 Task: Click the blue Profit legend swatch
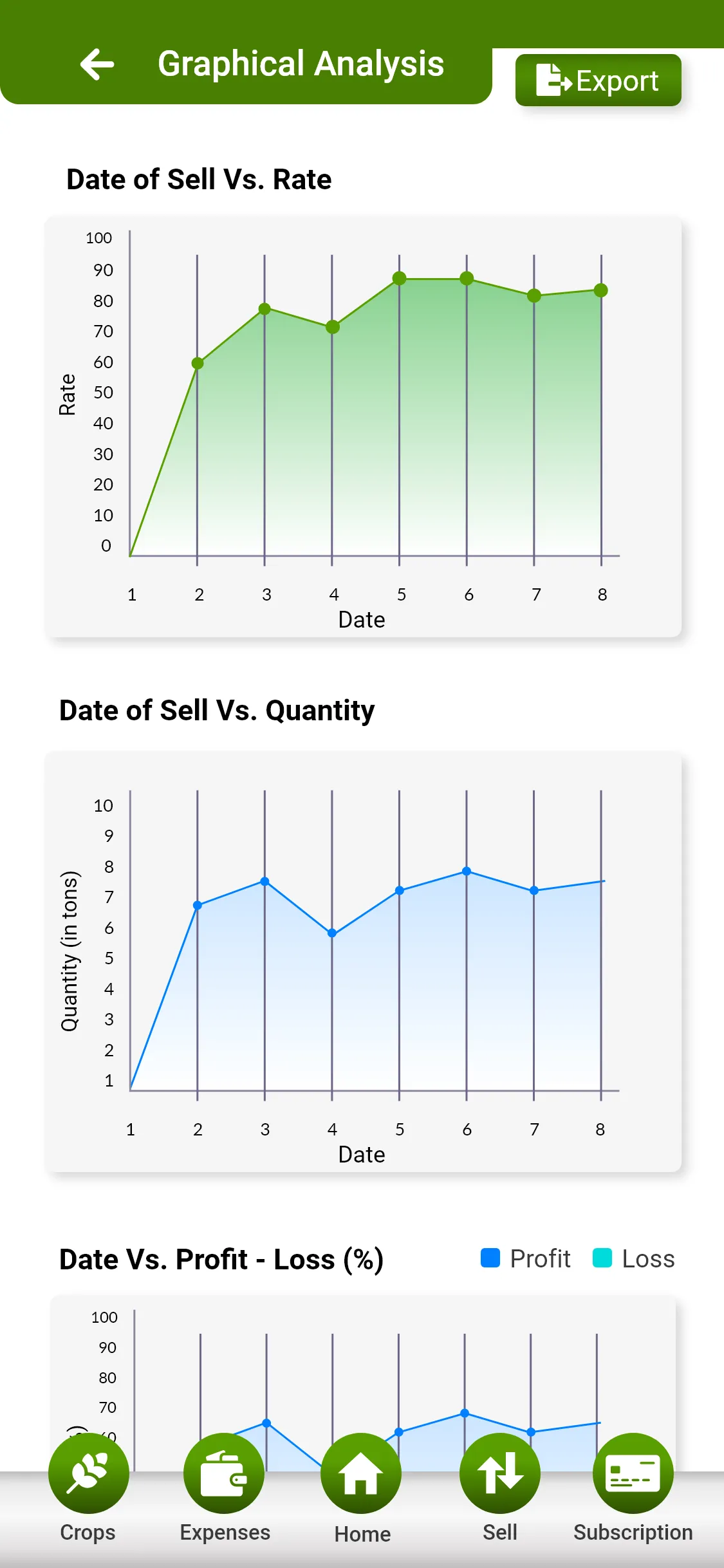(490, 1257)
